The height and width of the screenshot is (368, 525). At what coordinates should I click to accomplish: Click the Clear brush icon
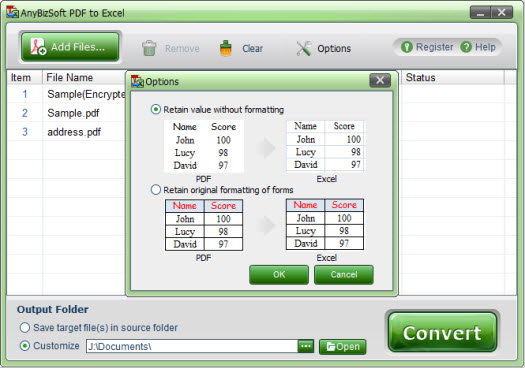click(x=226, y=48)
